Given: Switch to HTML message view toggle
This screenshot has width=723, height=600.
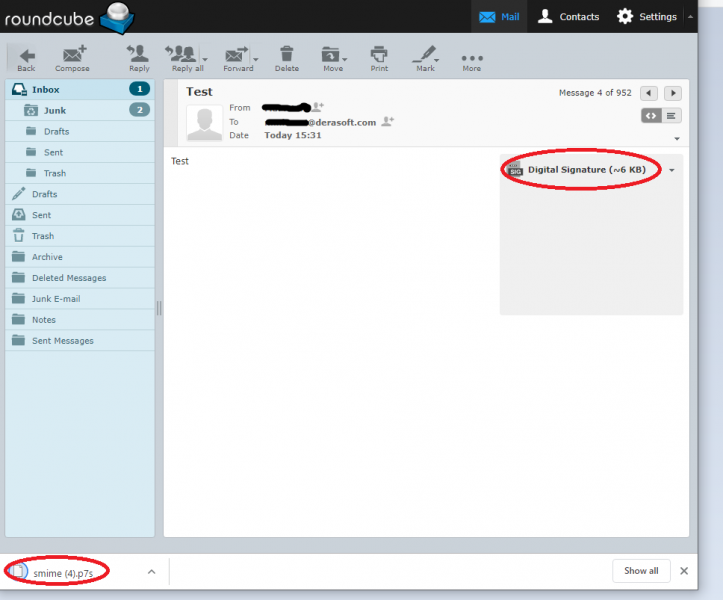Looking at the screenshot, I should (651, 116).
